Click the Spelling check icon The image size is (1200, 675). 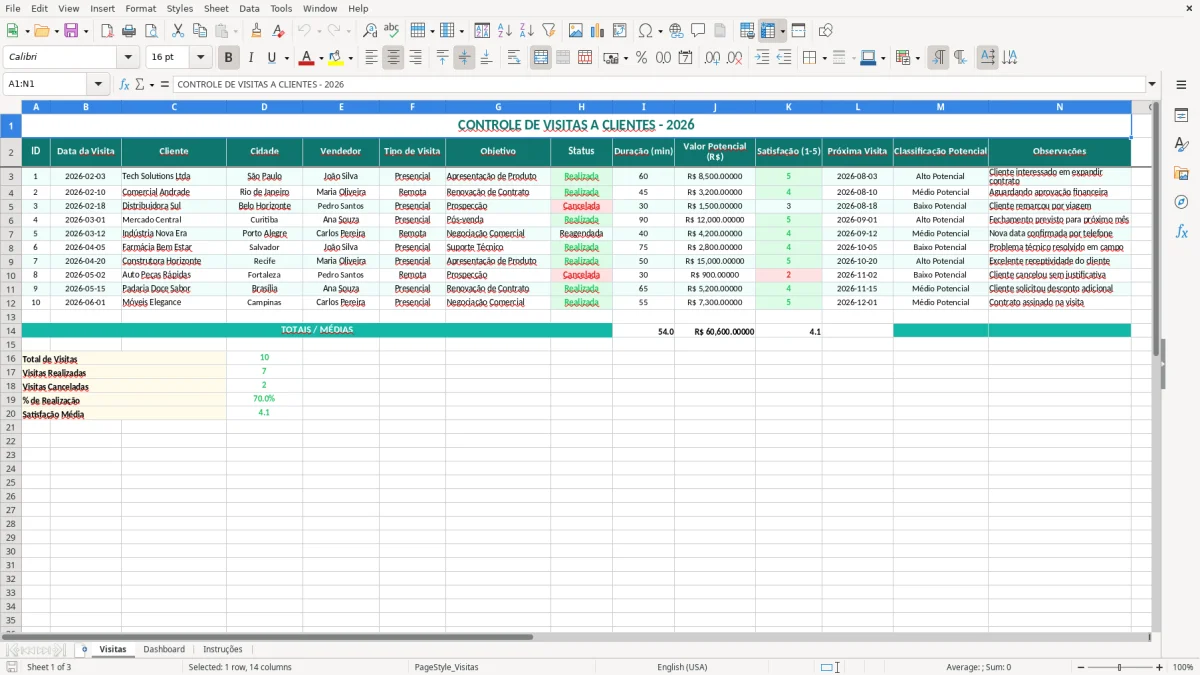(x=392, y=31)
